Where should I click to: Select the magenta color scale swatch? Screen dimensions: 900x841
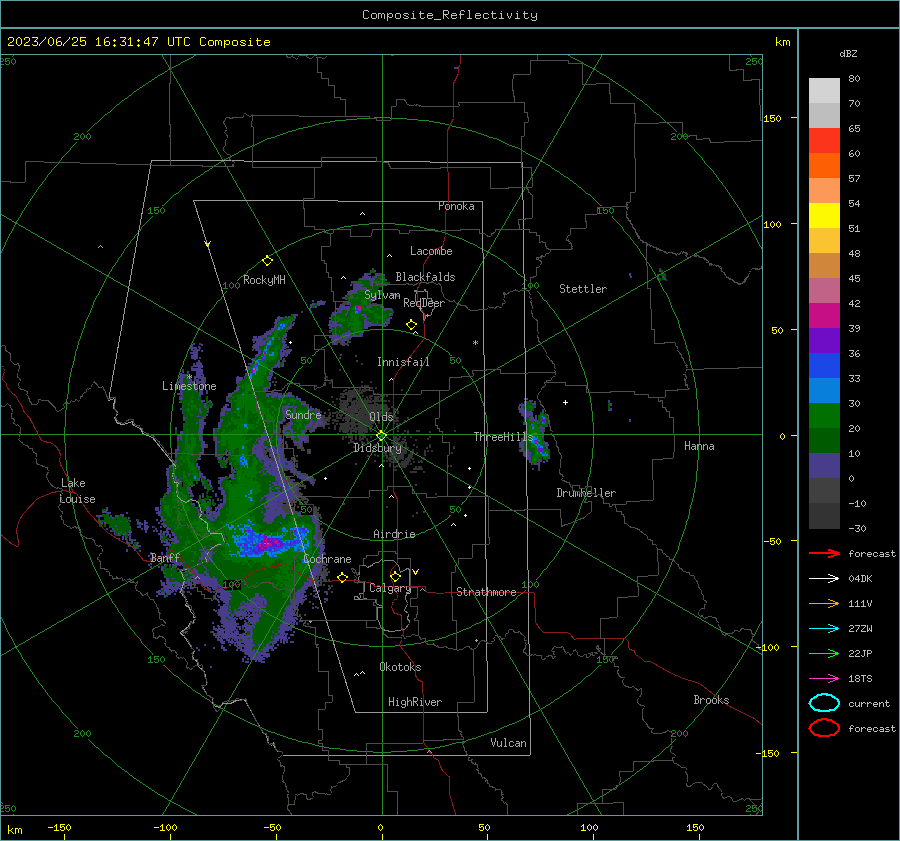[824, 315]
